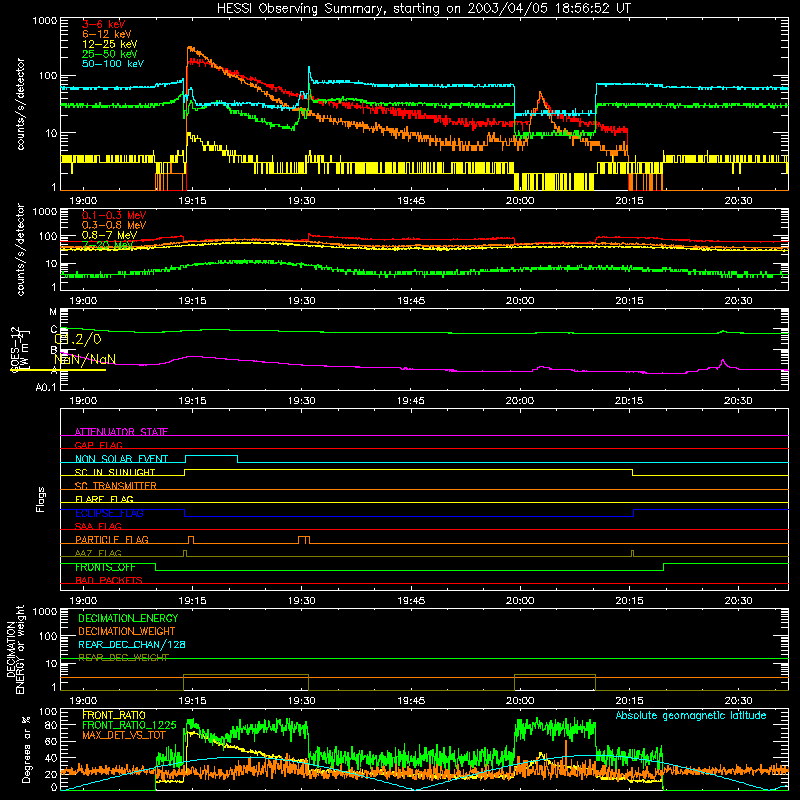Screen dimensions: 800x800
Task: Click the Absolute geomagnetic latitude label
Action: coord(691,715)
